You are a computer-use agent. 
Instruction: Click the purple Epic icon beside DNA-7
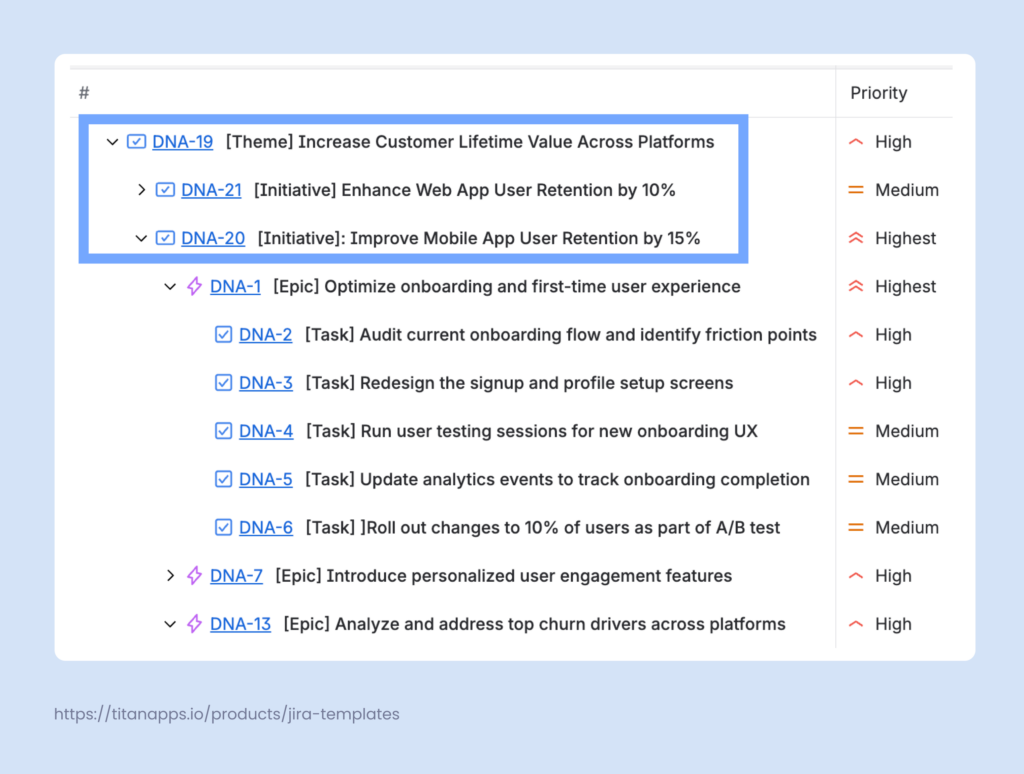point(194,575)
